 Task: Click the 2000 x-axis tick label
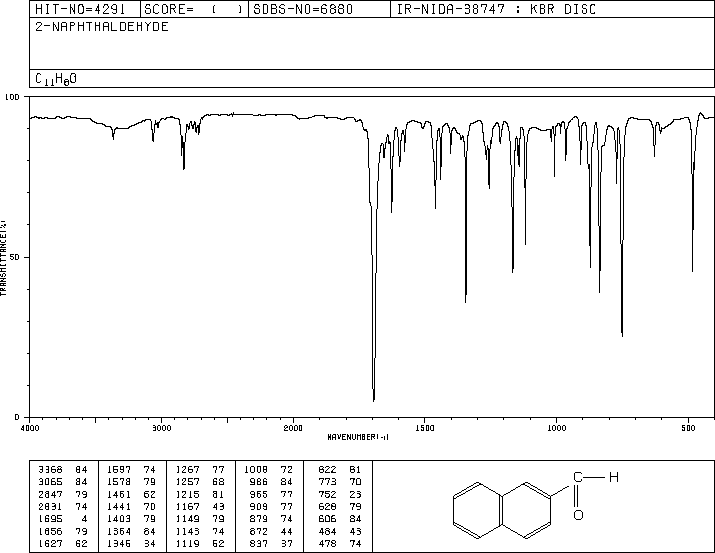click(x=293, y=428)
